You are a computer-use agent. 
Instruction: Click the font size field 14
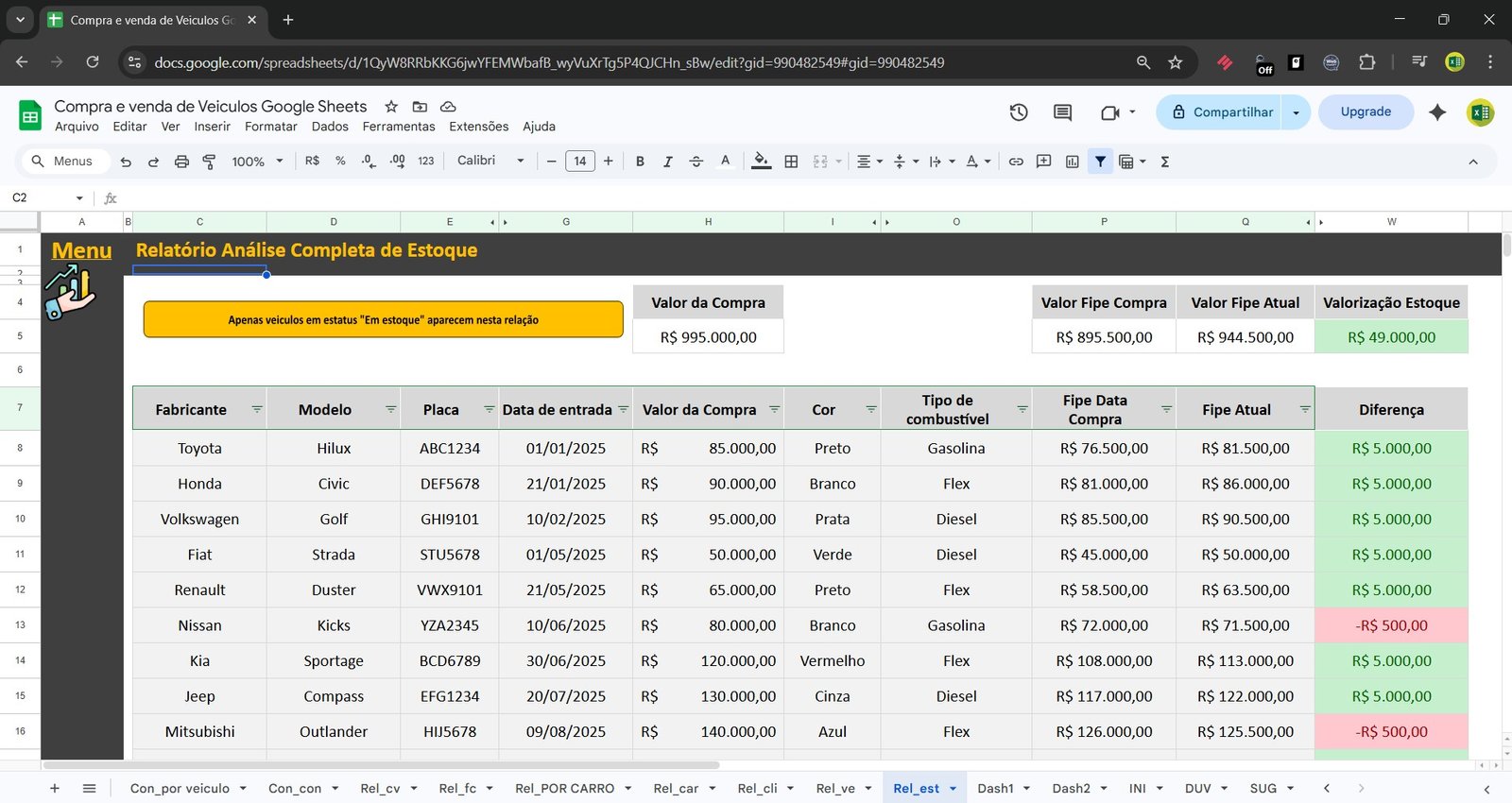click(579, 162)
